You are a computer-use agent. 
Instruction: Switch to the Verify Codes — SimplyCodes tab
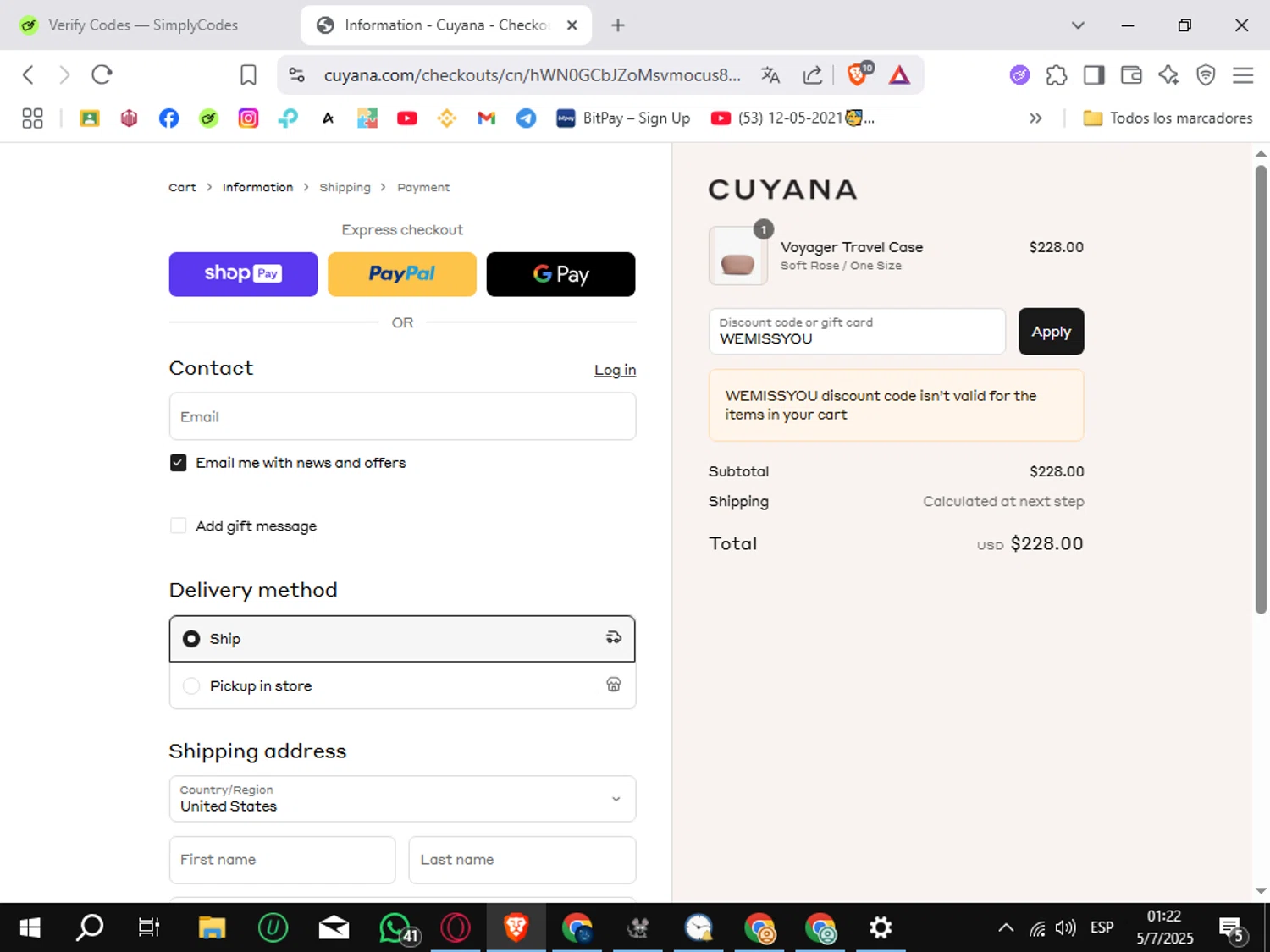coord(142,25)
